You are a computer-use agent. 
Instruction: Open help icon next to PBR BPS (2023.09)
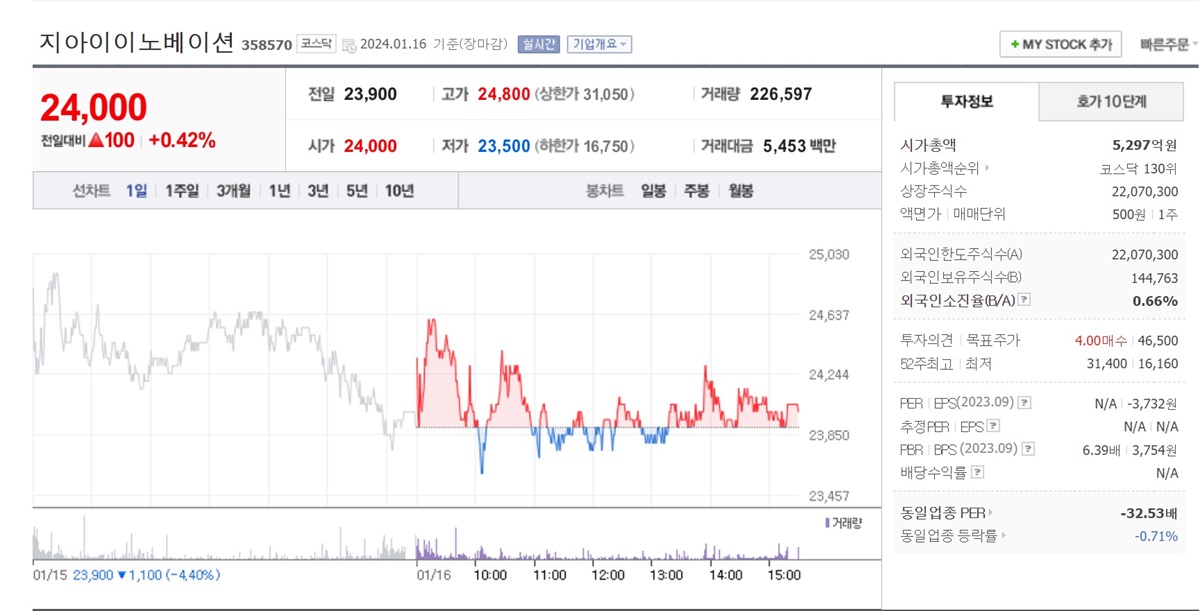(x=1027, y=449)
